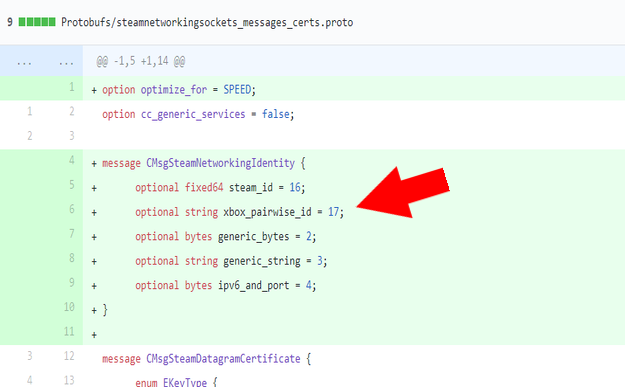
Task: Click plus marker beside CMsgSteamNetworkingIdentity message
Action: 94,164
